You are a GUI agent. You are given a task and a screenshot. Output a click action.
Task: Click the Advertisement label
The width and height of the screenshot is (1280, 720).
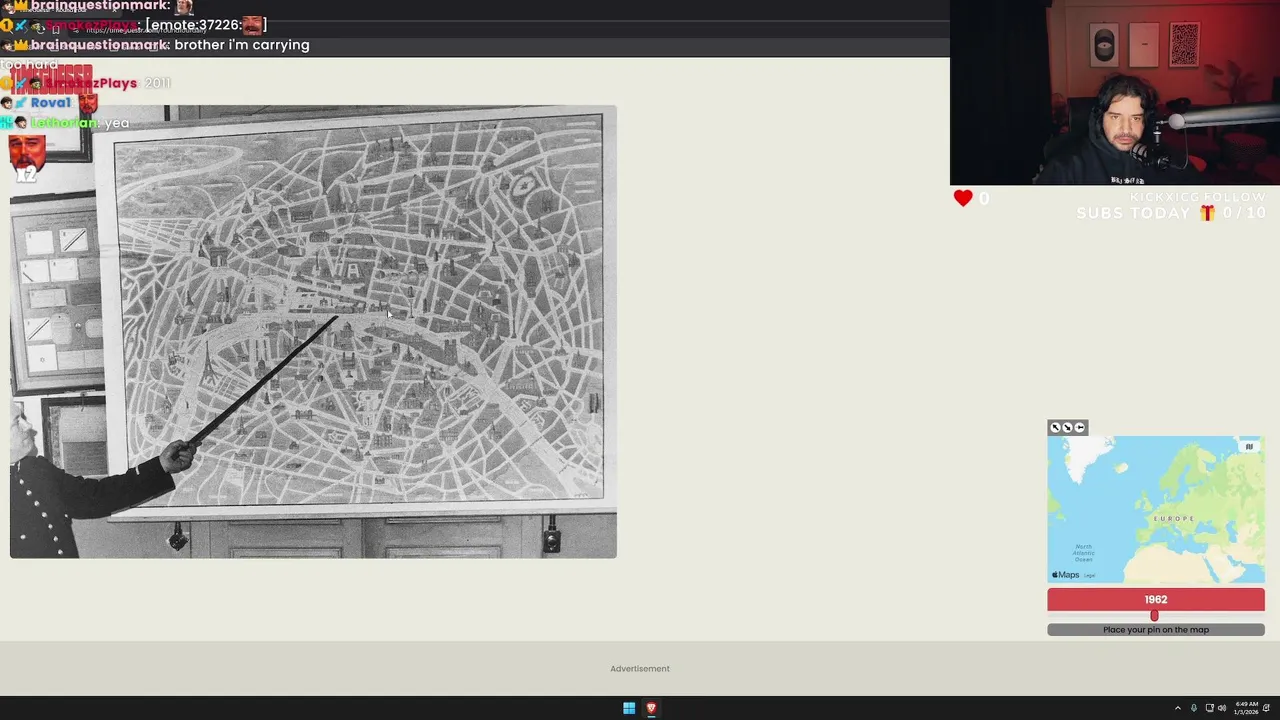(x=640, y=669)
